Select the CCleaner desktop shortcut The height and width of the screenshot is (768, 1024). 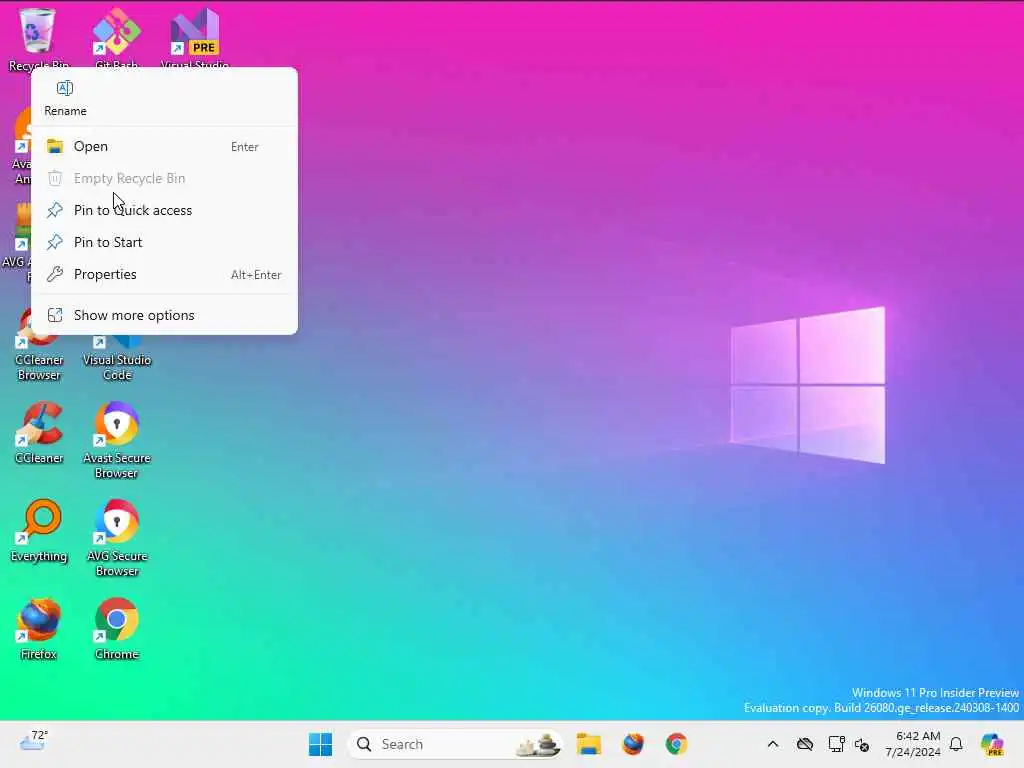click(39, 433)
